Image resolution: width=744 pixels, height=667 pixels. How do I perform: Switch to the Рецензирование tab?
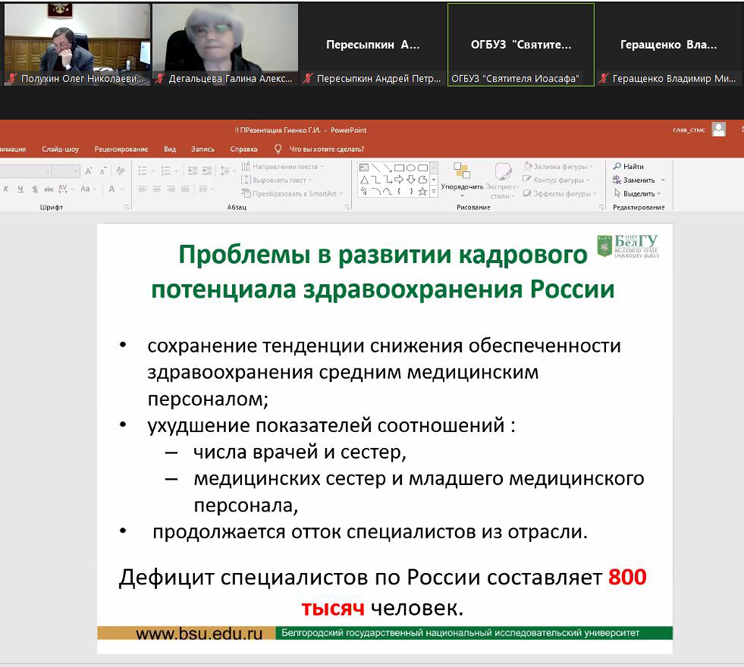[121, 149]
